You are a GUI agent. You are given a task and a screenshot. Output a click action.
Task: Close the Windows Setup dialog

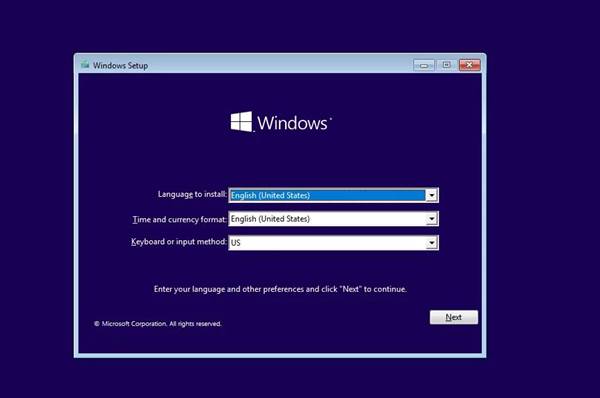tap(470, 65)
